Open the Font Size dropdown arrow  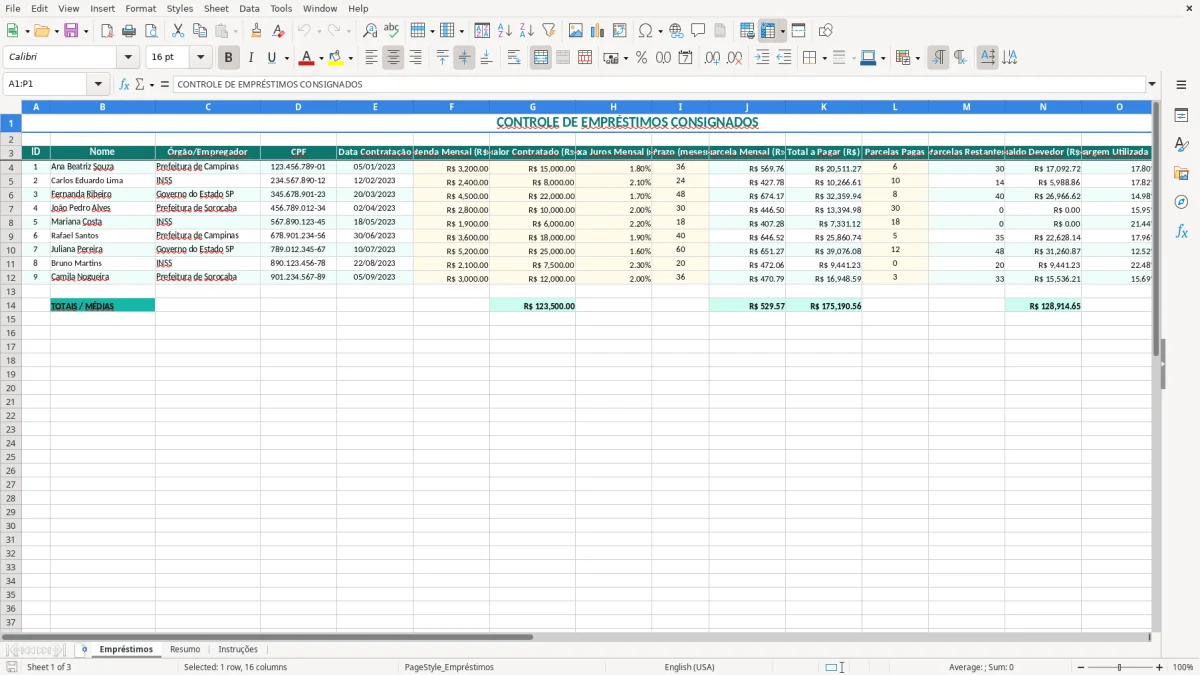pos(201,58)
